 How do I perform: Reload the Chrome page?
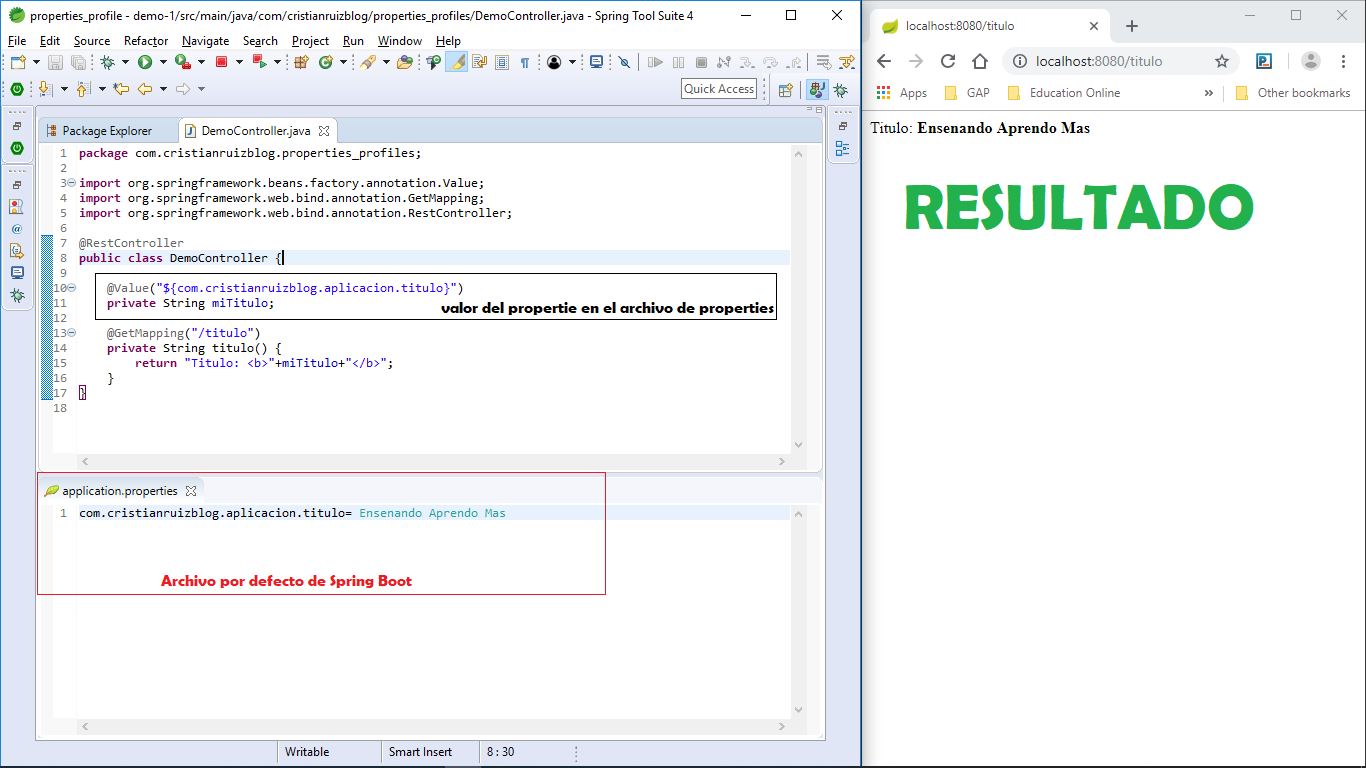tap(948, 61)
